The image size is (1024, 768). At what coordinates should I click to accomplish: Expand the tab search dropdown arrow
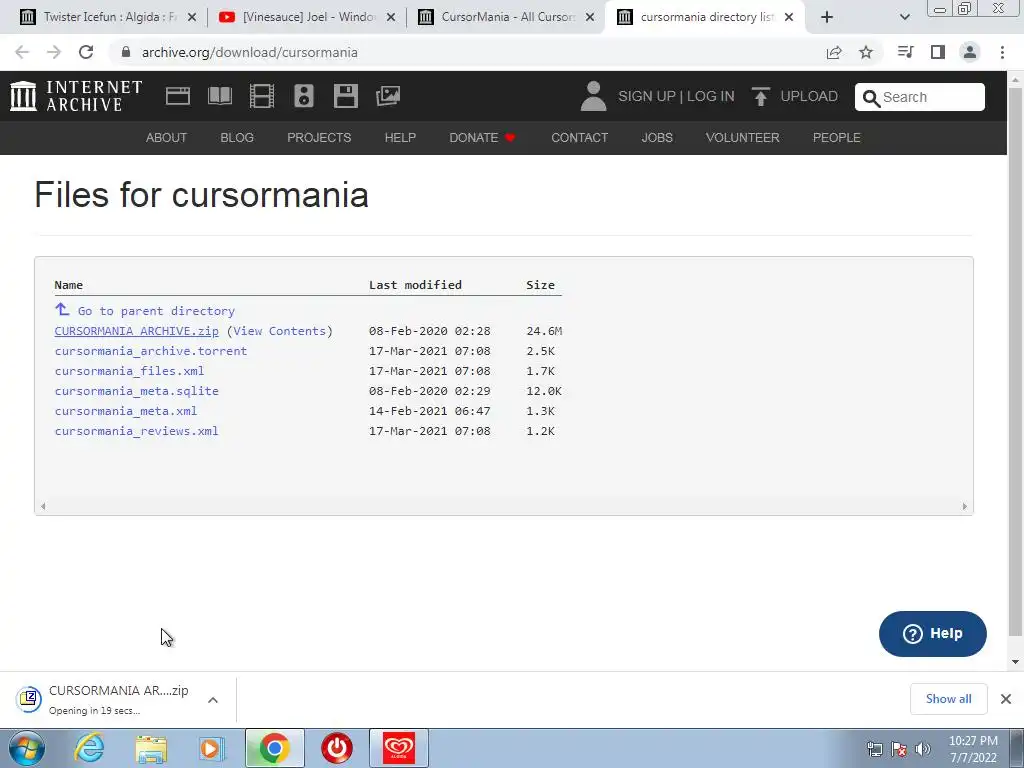pyautogui.click(x=904, y=17)
